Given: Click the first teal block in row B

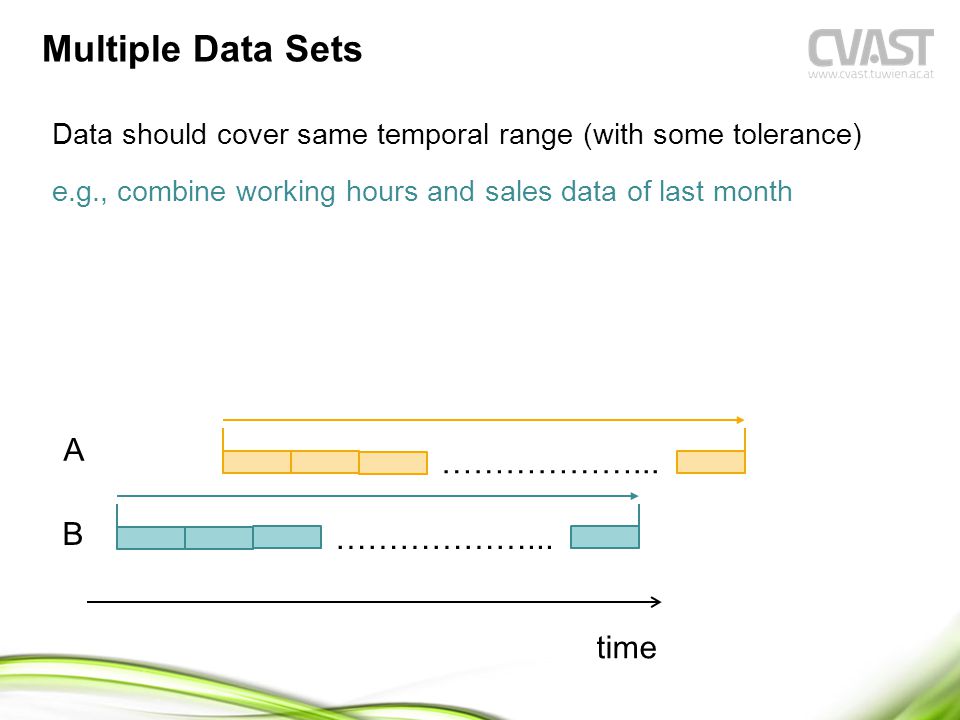Looking at the screenshot, I should (x=151, y=538).
